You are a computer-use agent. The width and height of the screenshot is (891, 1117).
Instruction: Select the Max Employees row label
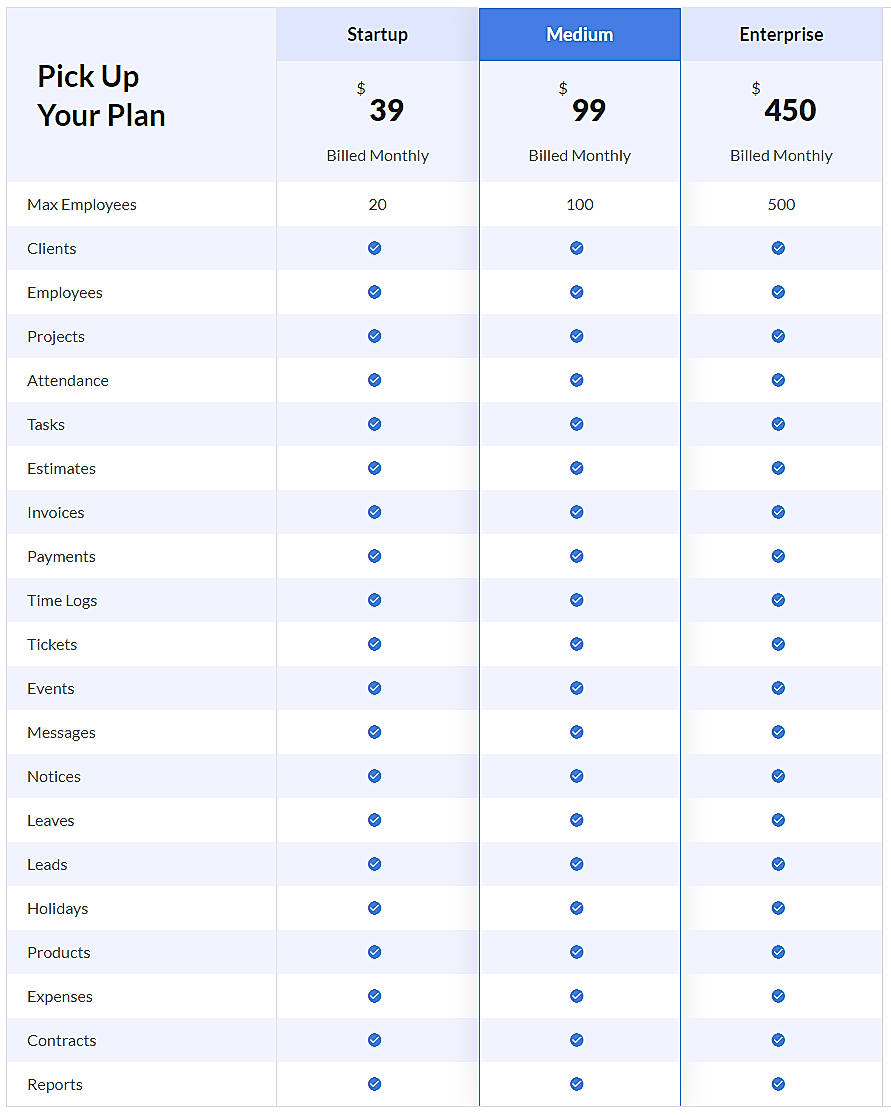81,204
